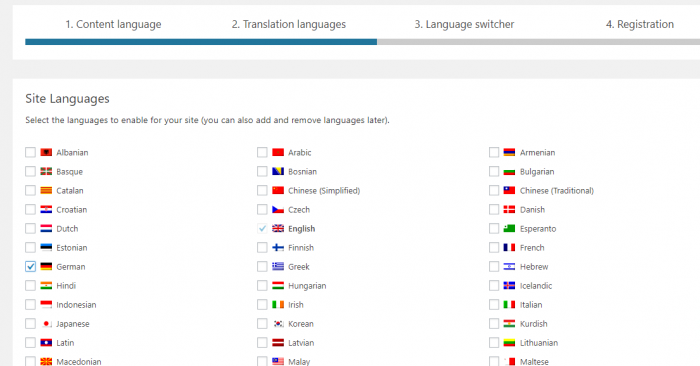
Task: Click the Bosnian flag icon
Action: [278, 171]
